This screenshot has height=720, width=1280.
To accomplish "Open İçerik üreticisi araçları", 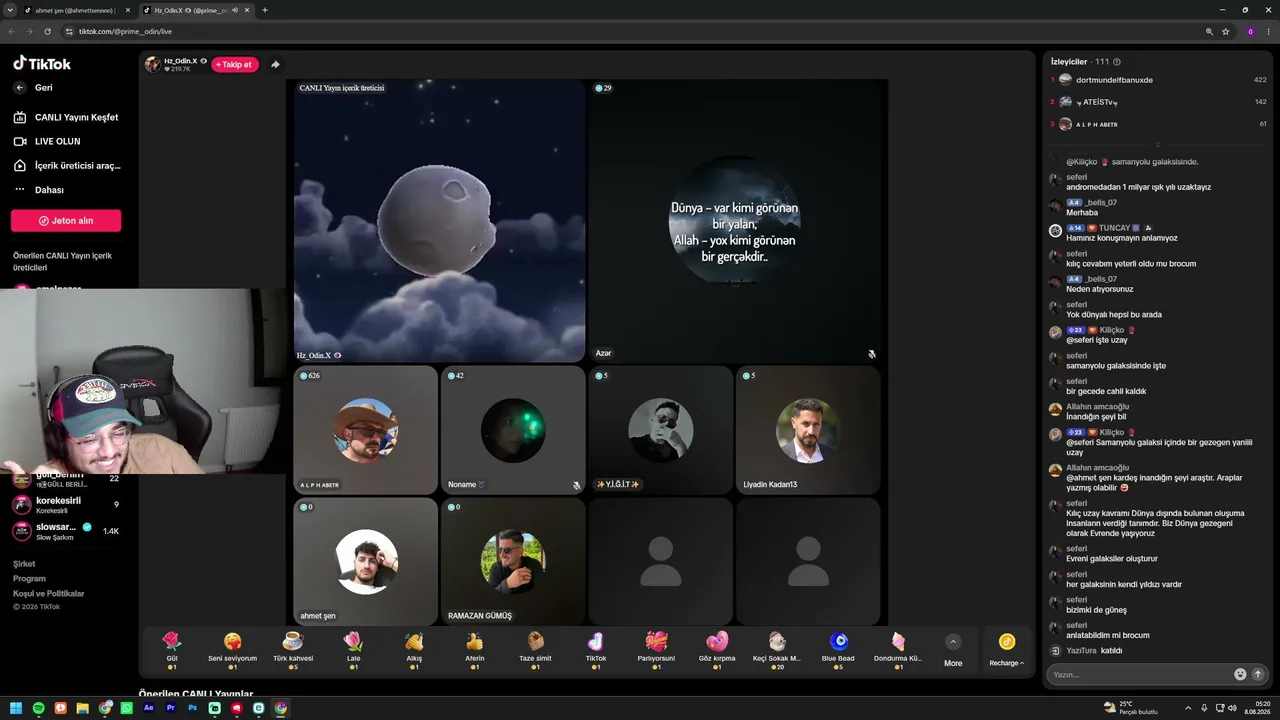I will [67, 166].
